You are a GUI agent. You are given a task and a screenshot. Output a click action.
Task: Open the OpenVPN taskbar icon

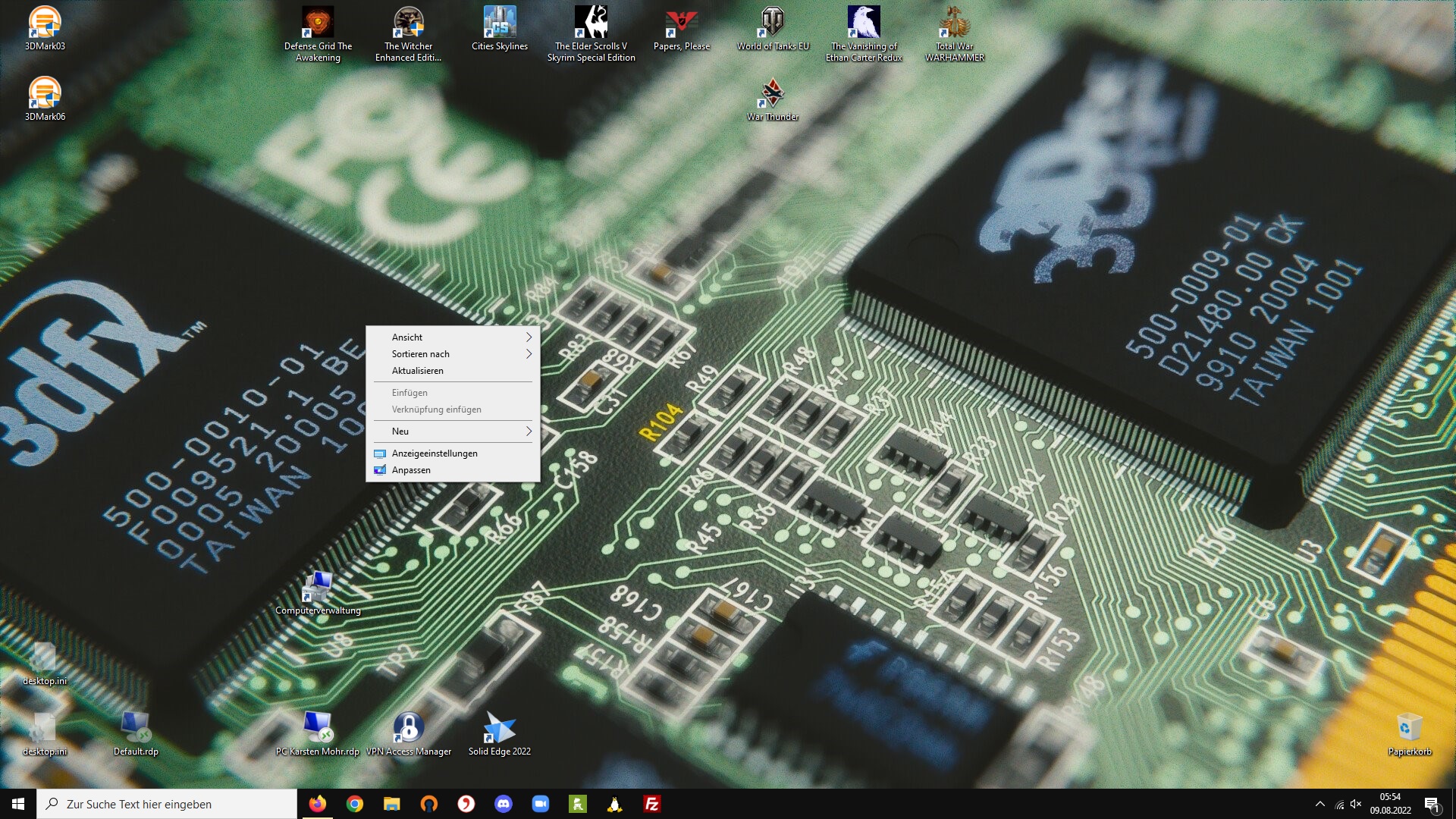(x=429, y=804)
